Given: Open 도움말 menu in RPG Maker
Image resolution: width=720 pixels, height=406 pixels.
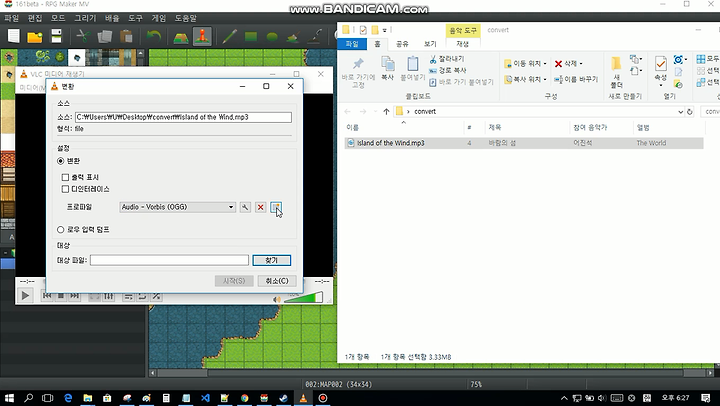Looking at the screenshot, I should coord(186,18).
